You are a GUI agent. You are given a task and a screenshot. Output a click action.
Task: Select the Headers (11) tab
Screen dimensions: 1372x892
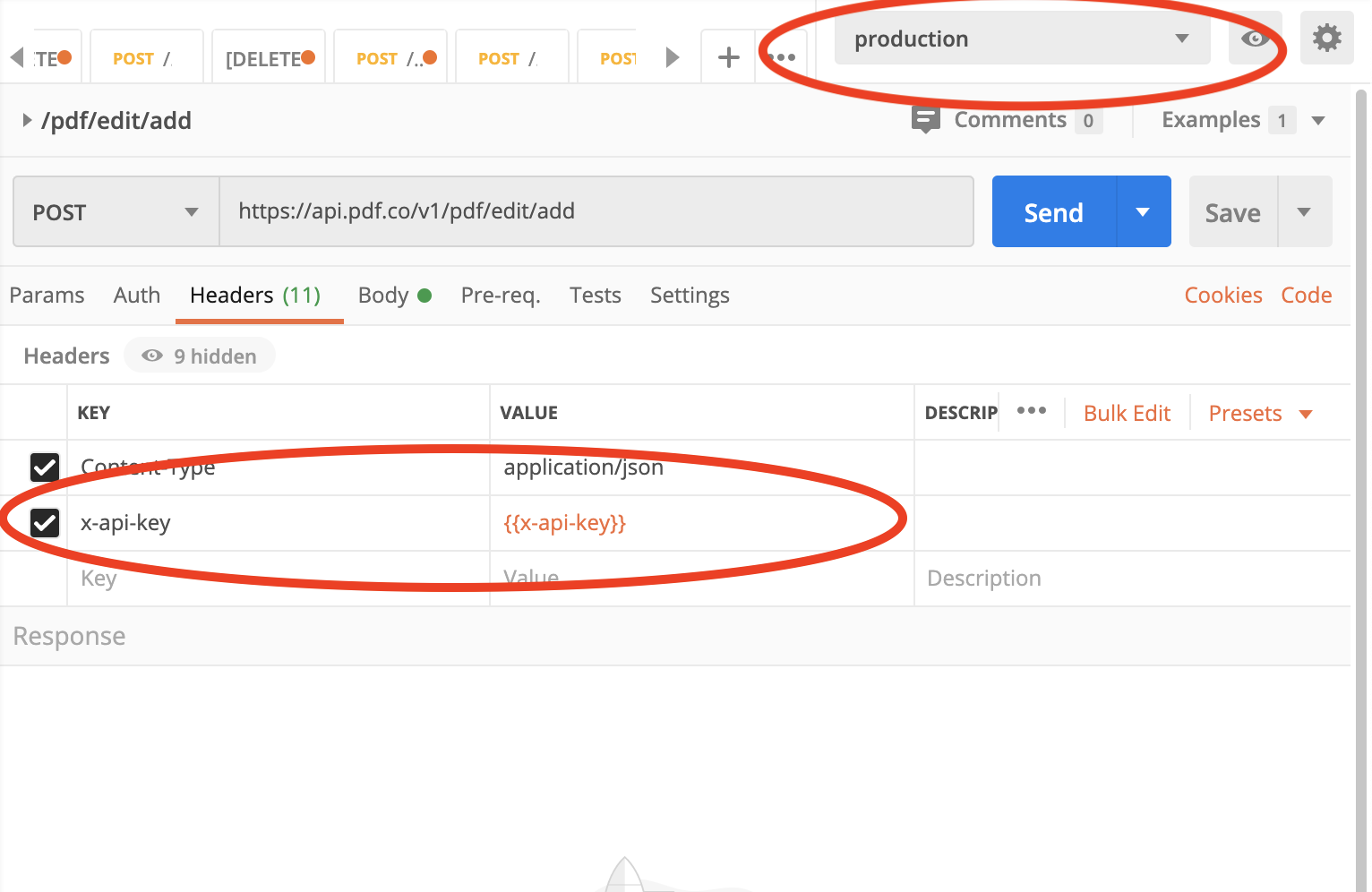tap(255, 296)
